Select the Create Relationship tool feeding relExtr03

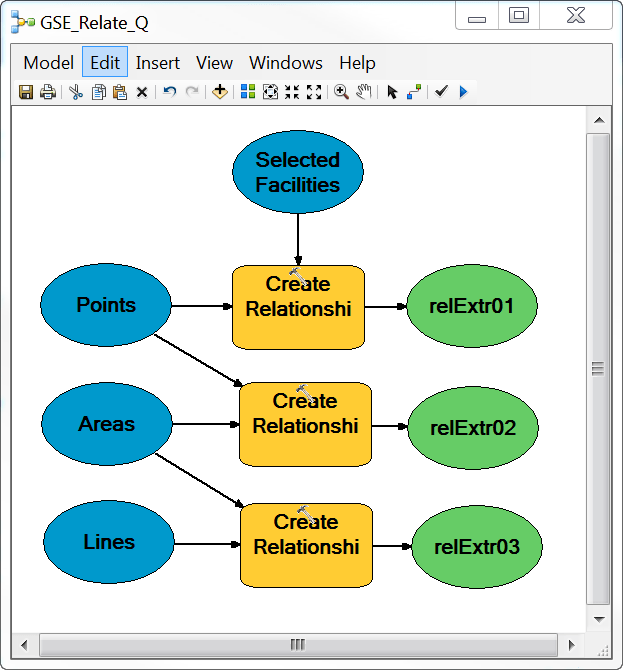(x=306, y=545)
